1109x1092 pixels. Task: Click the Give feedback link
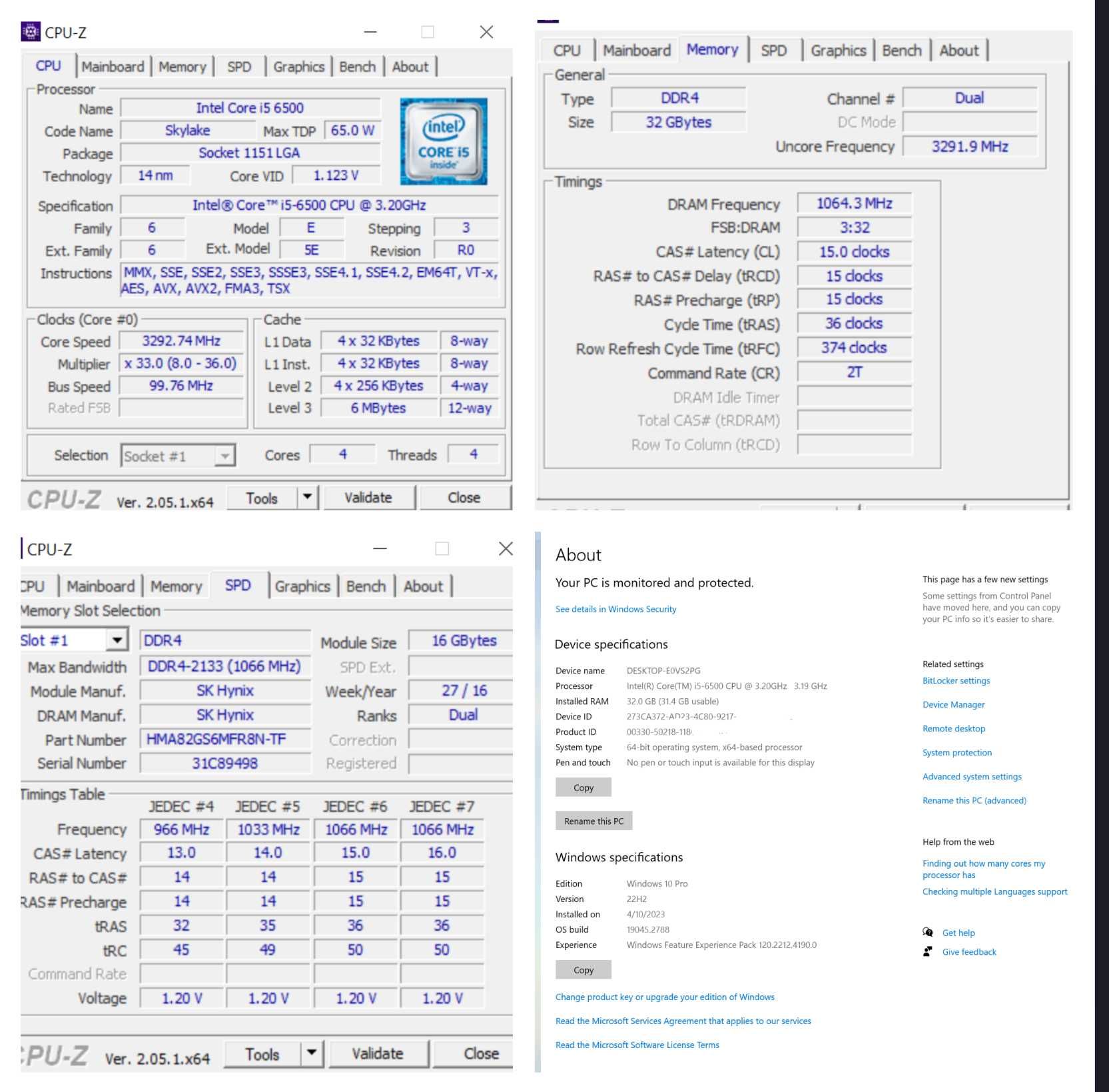coord(969,951)
